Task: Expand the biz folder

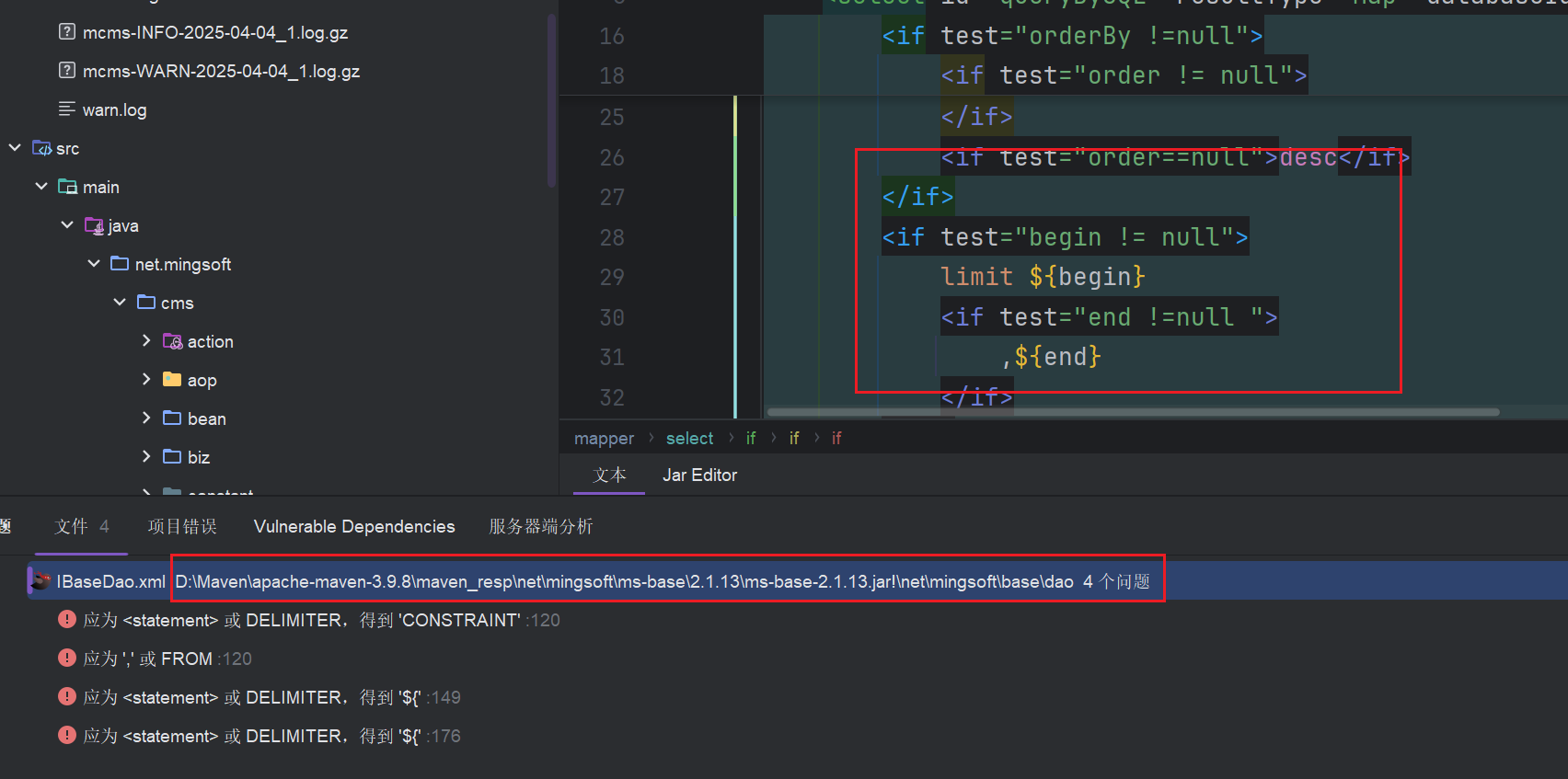Action: (146, 457)
